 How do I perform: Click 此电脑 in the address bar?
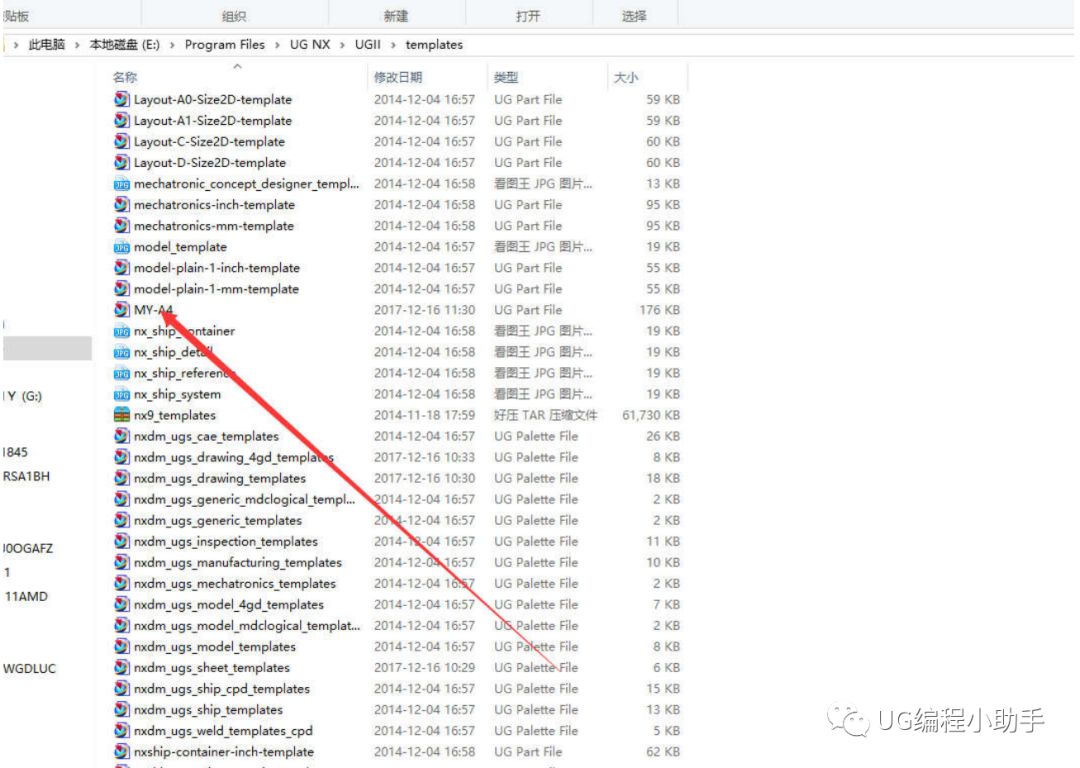[47, 44]
